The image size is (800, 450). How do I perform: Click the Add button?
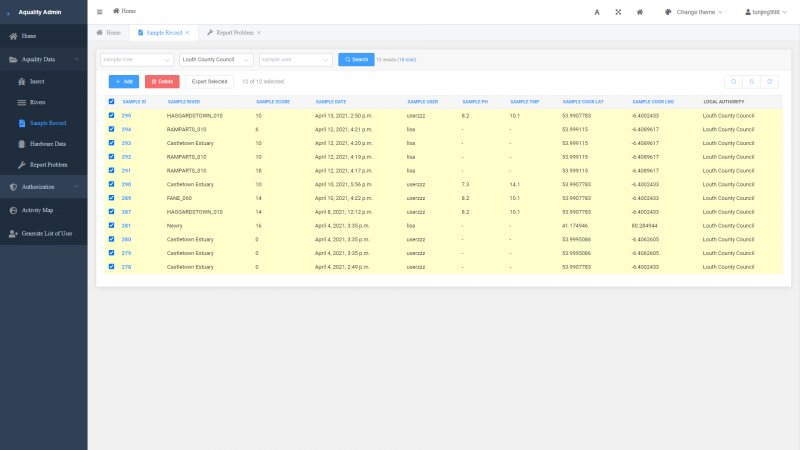click(123, 82)
